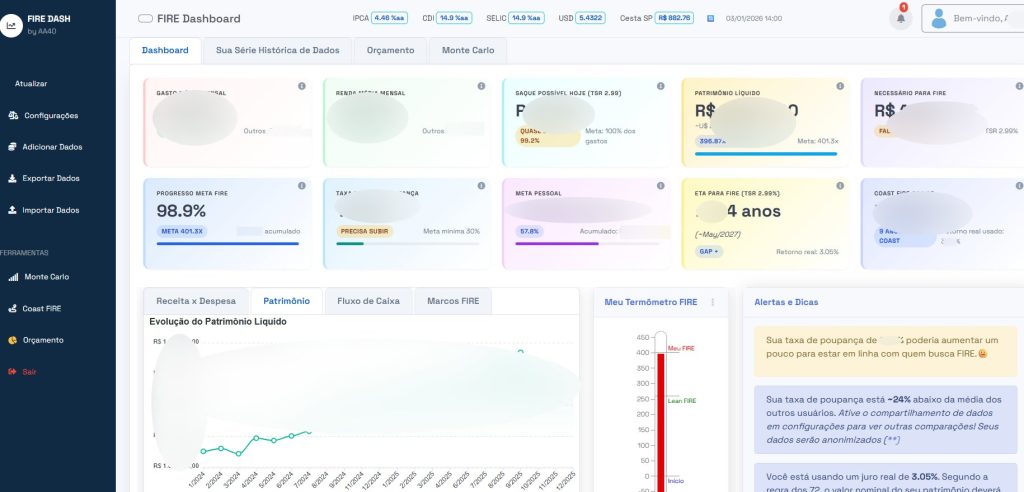Screen dimensions: 1024x492
Task: Open the Bem-vindo user profile menu
Action: click(972, 18)
